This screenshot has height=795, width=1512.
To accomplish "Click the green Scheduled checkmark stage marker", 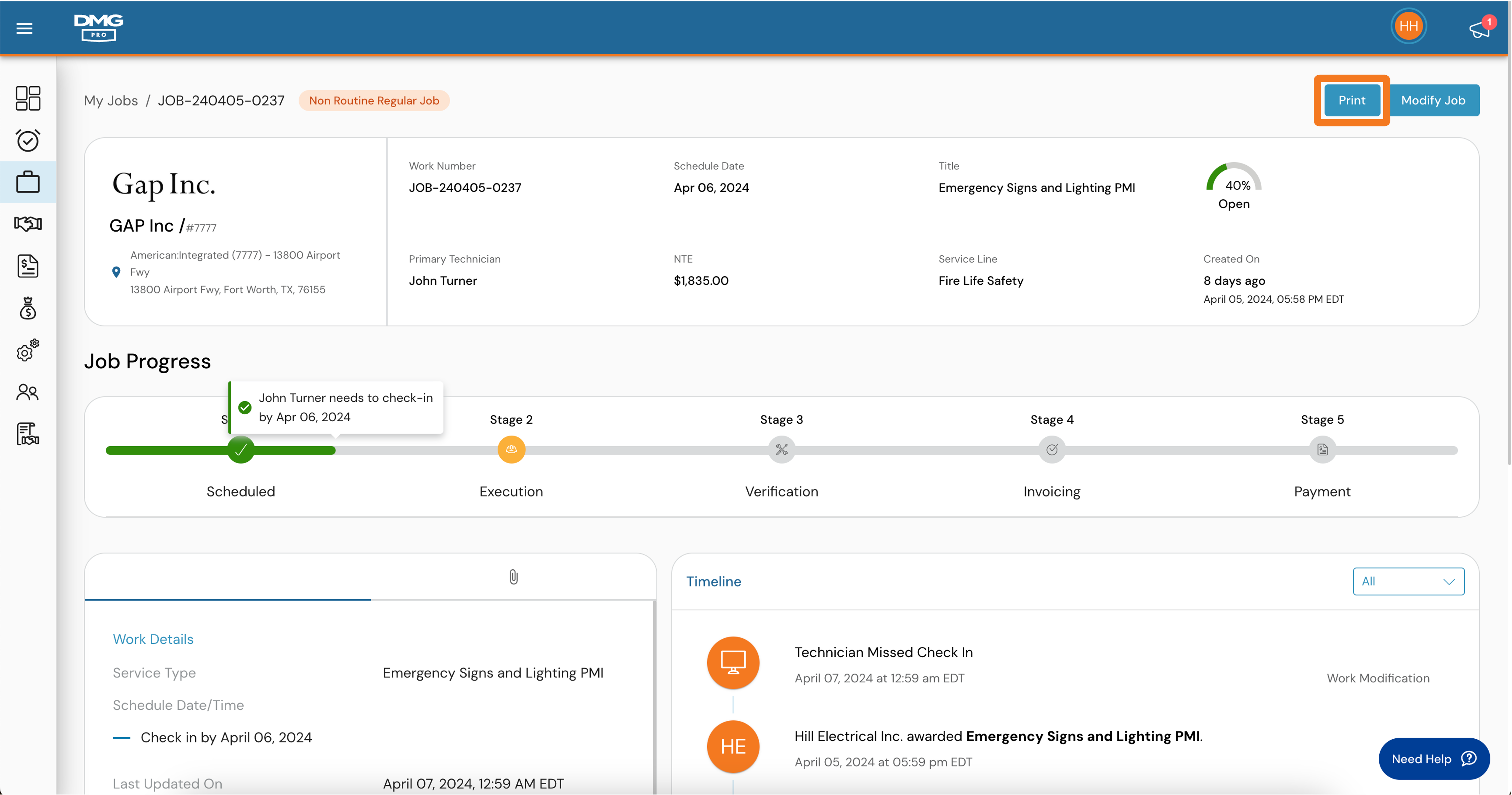I will coord(241,450).
